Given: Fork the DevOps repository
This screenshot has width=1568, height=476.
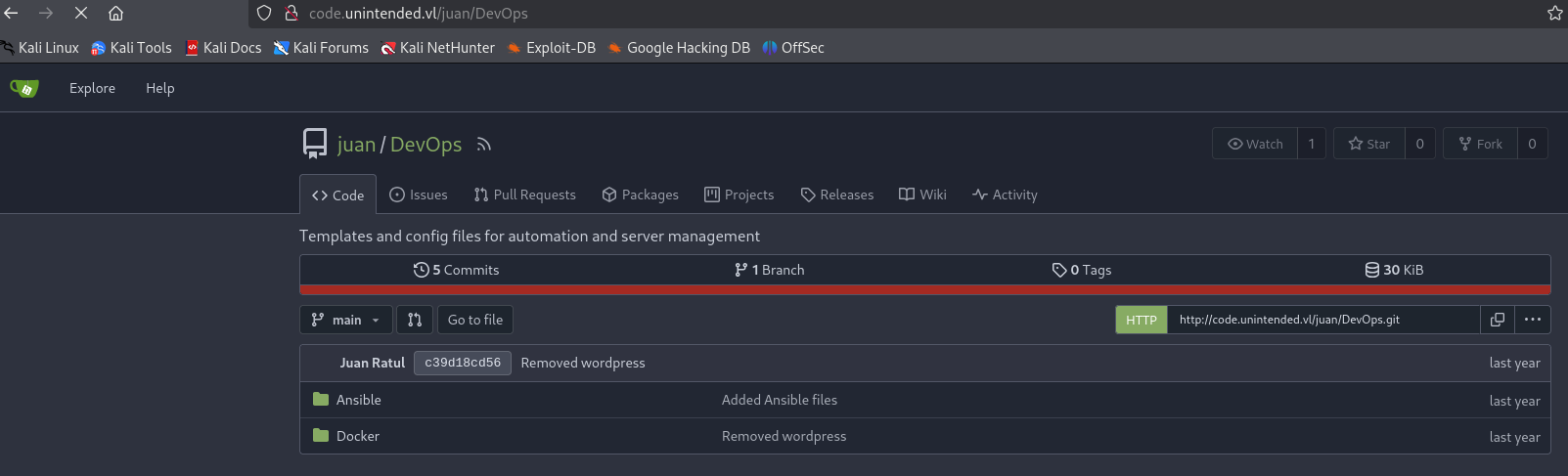Looking at the screenshot, I should coord(1481,144).
